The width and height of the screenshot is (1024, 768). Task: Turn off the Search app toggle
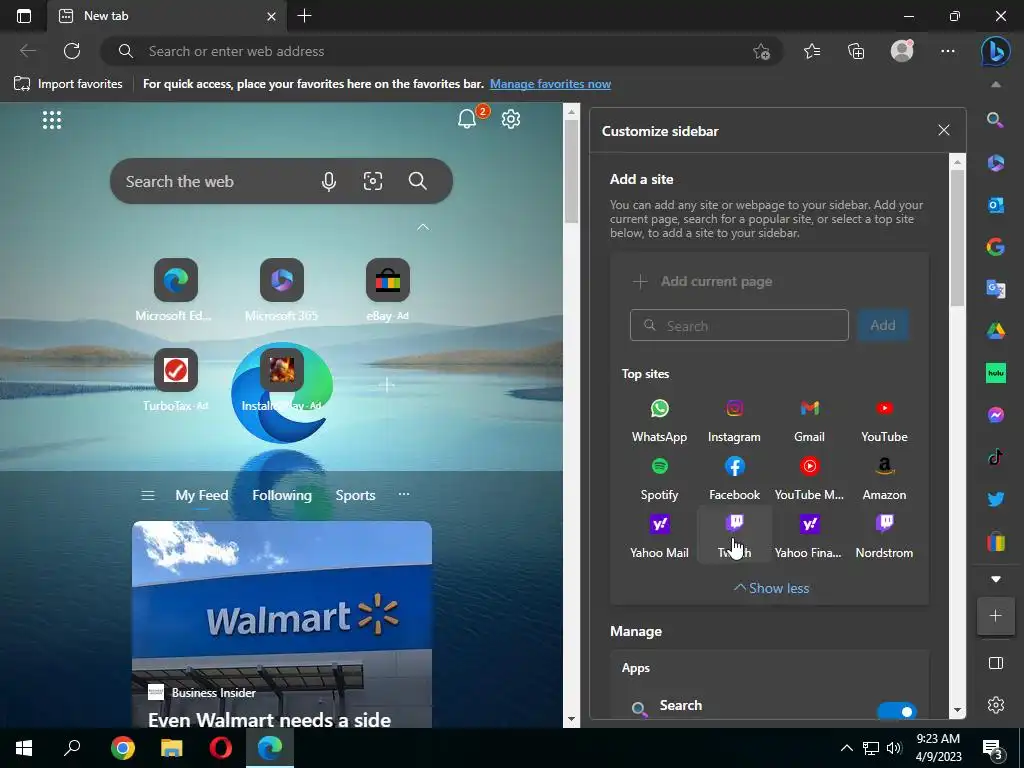[x=897, y=711]
